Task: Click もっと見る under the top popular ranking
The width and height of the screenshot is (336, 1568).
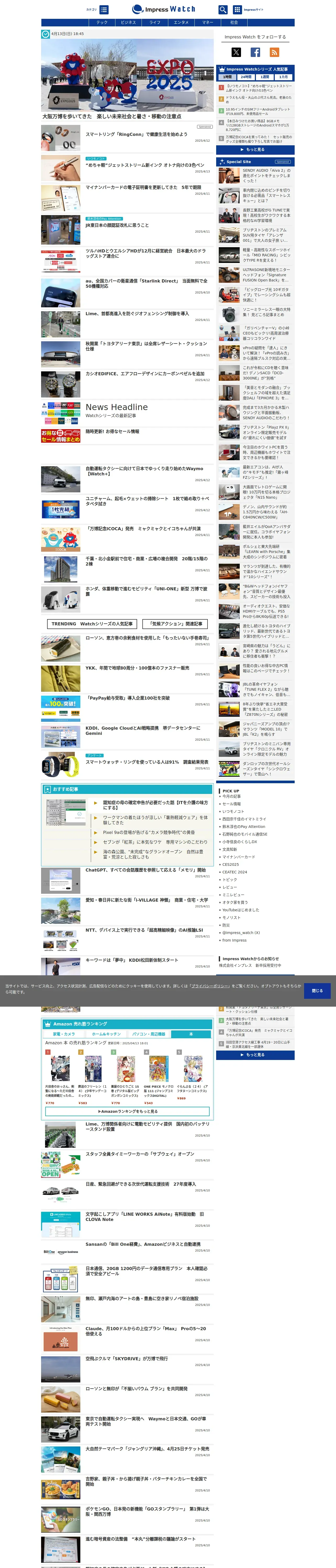Action: pos(255,149)
